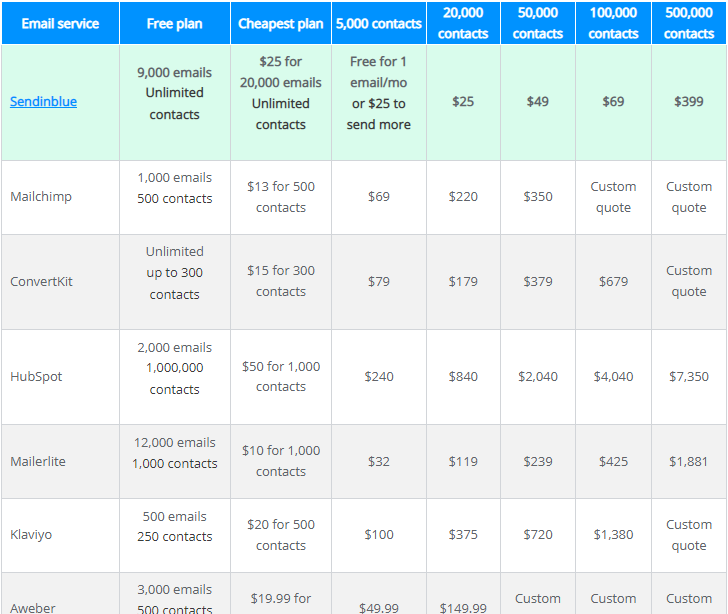728x614 pixels.
Task: Click the '$10 for 1,000 contacts' cell
Action: 281,461
